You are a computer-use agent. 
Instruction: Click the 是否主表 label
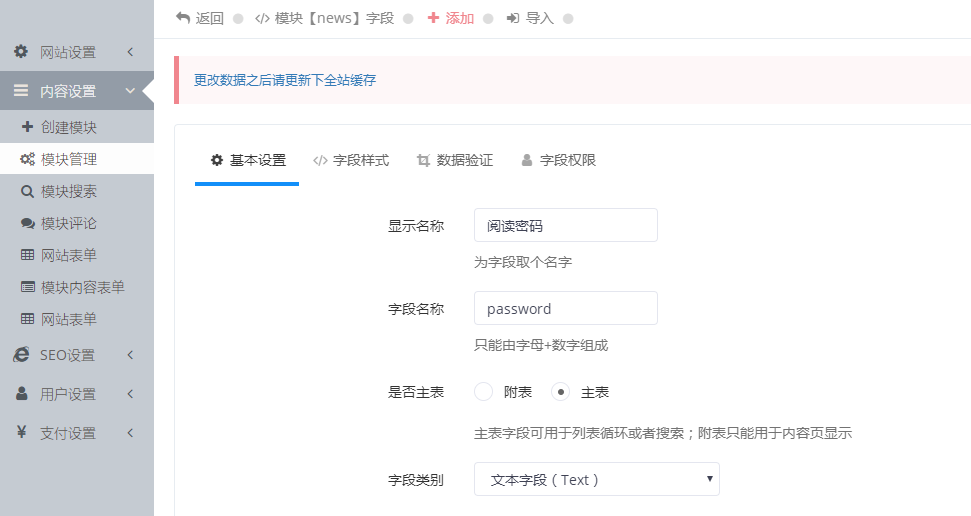416,392
